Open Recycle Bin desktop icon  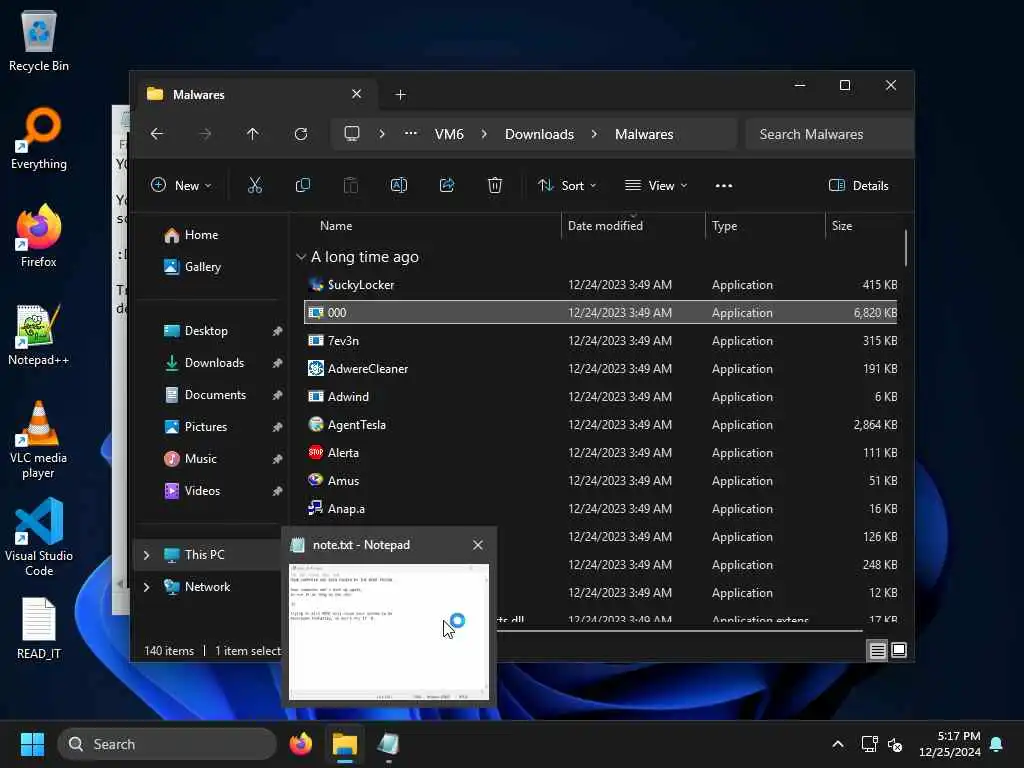(39, 41)
